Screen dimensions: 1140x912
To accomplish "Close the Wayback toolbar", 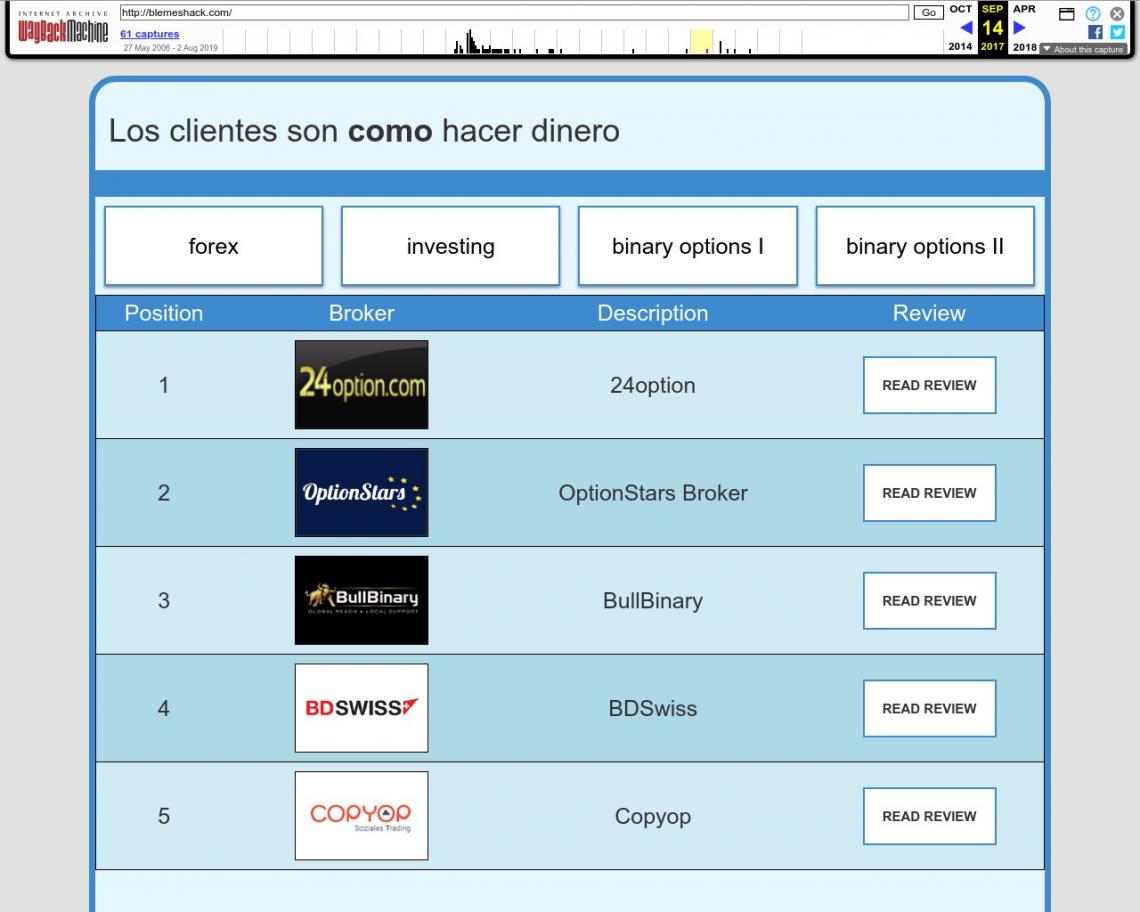I will (1117, 14).
